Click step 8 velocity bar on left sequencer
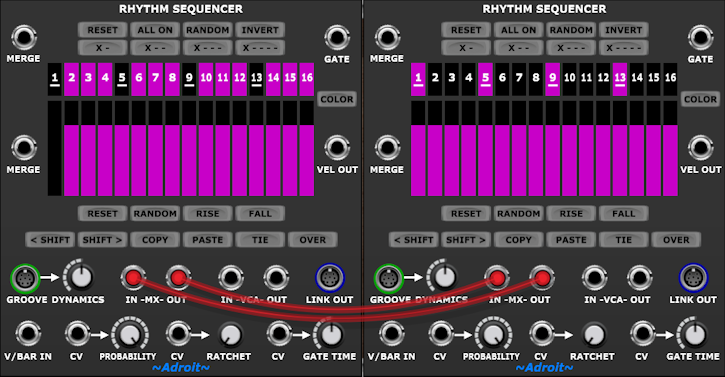The width and height of the screenshot is (725, 377). point(172,148)
